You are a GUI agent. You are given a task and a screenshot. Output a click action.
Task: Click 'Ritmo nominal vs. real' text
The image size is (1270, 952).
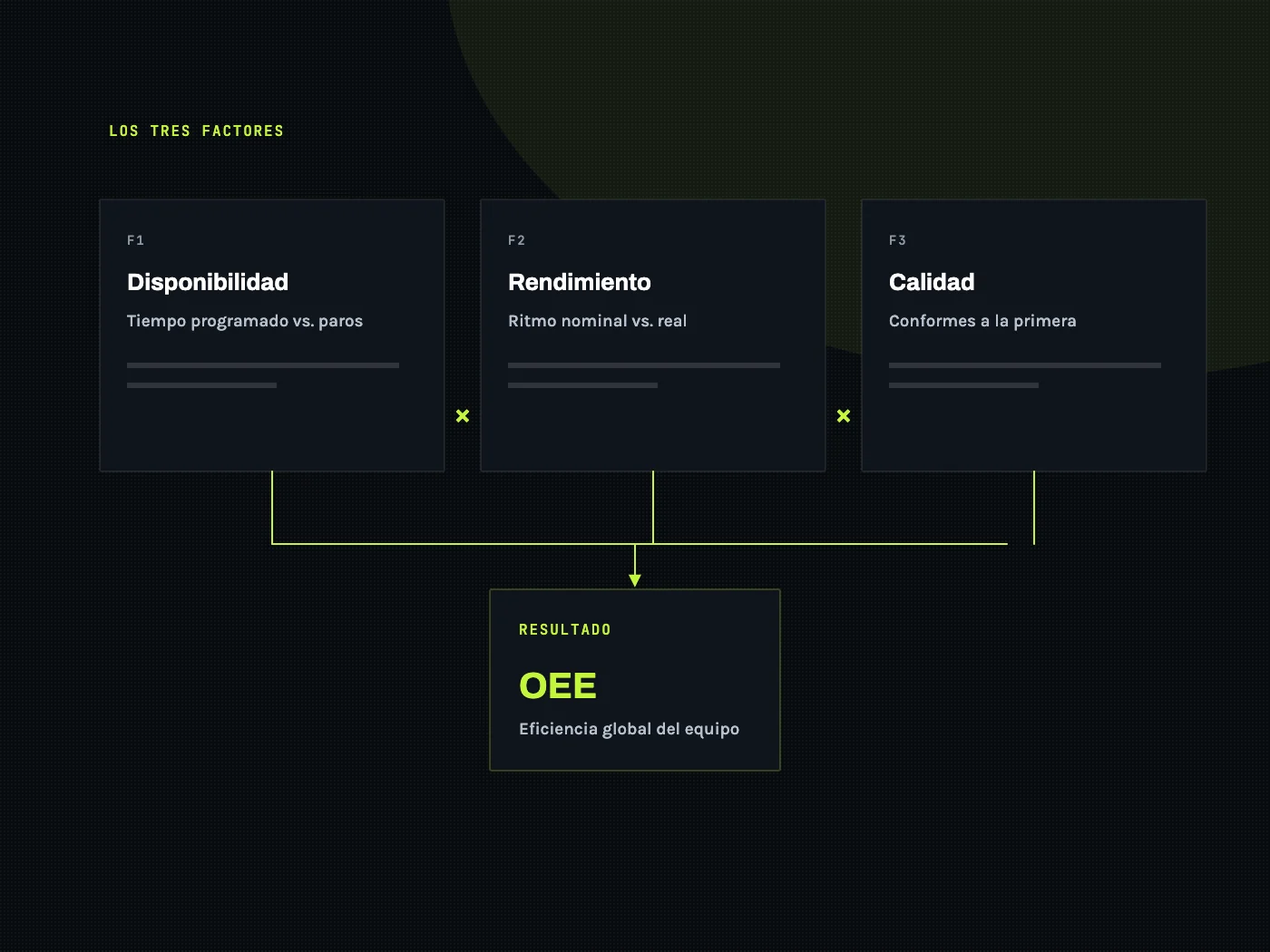(597, 321)
